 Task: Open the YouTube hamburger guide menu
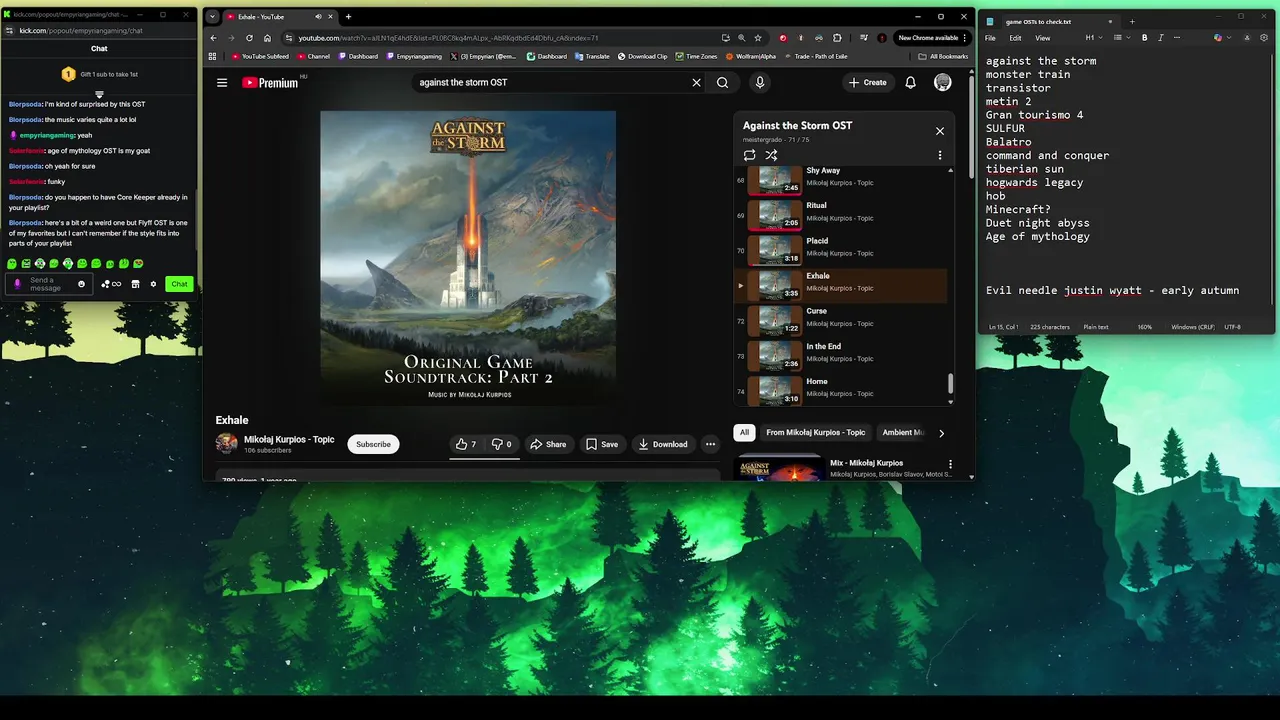222,83
